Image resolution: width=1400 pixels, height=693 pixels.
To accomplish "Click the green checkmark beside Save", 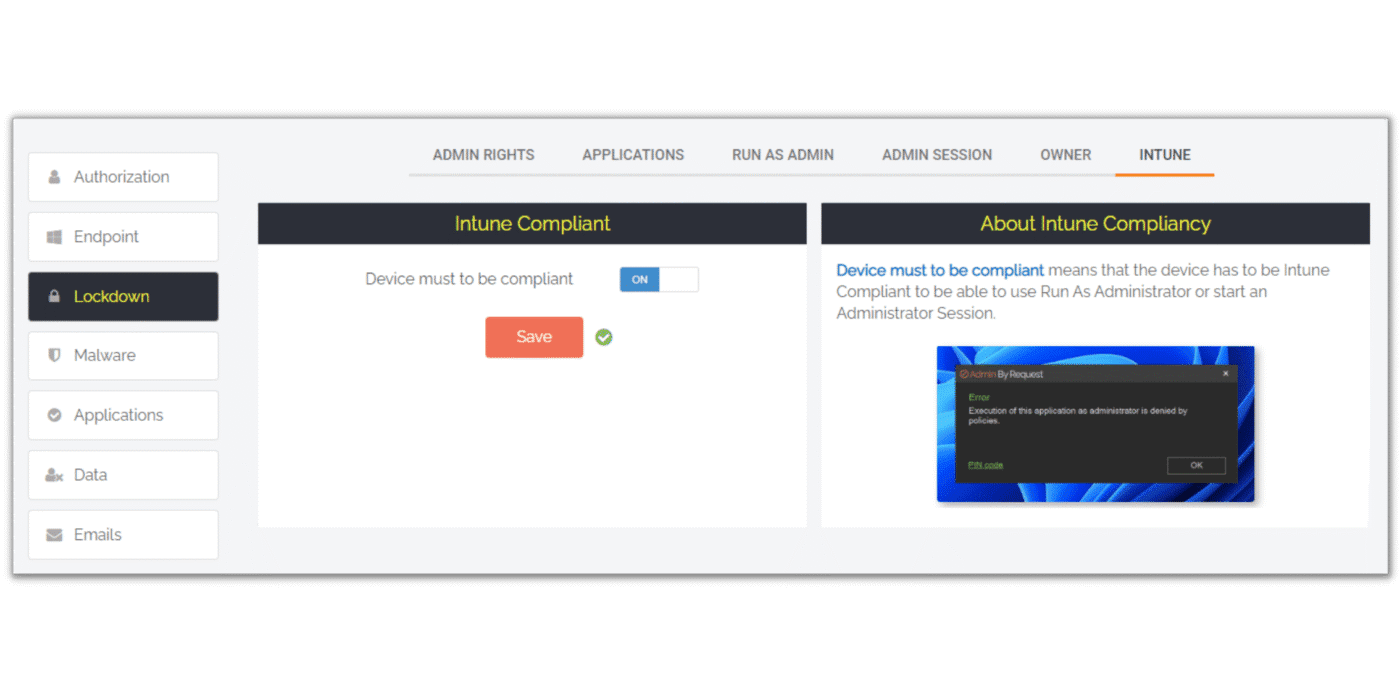I will [604, 337].
